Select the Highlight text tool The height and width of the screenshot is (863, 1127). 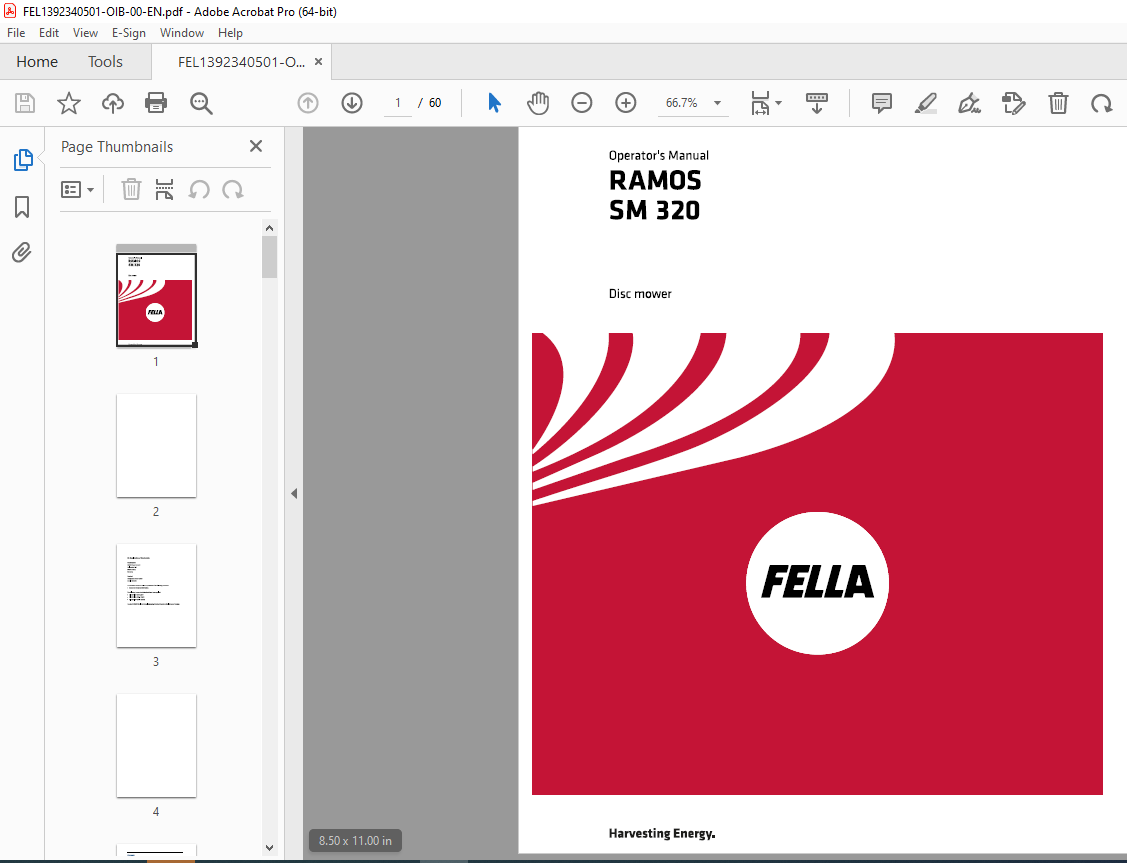pos(926,103)
